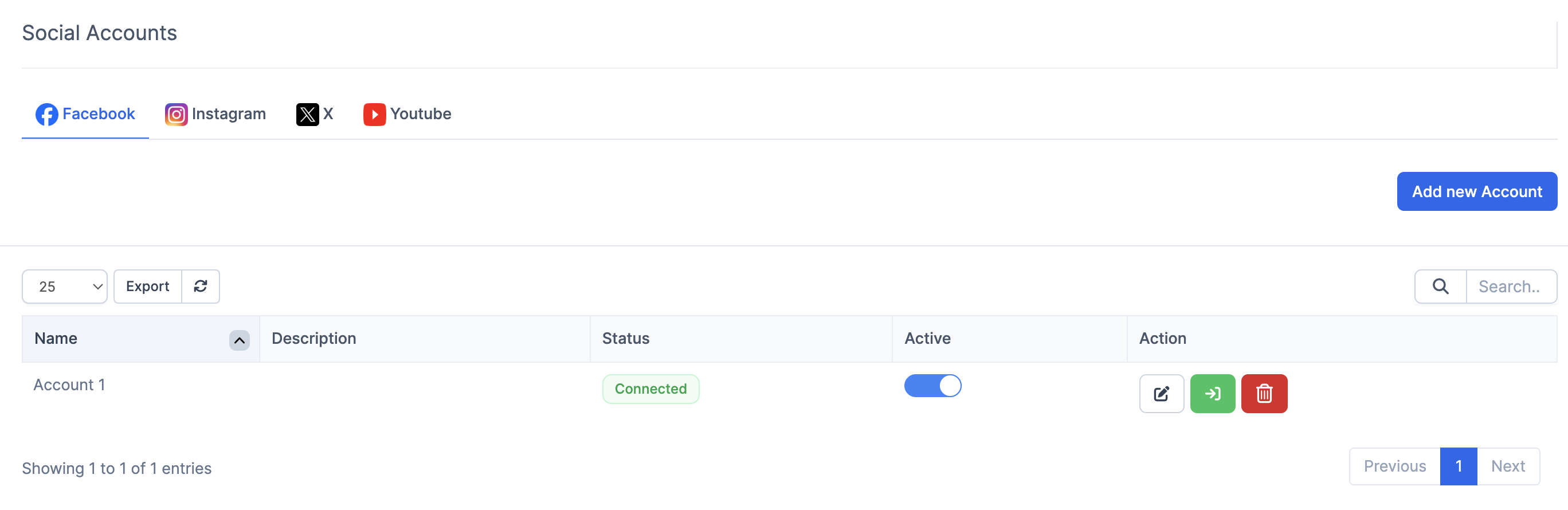
Task: Click the Instagram logo icon
Action: click(176, 115)
